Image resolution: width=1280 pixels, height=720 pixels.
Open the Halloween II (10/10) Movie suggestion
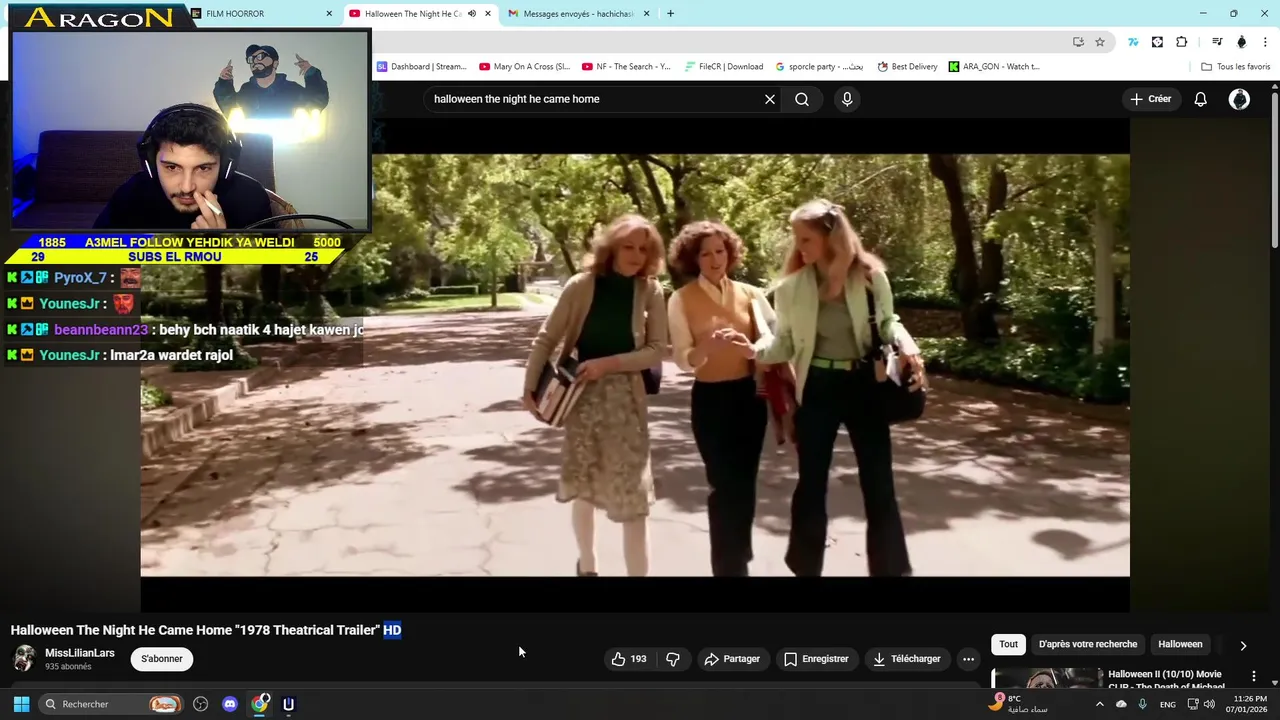[x=1166, y=680]
